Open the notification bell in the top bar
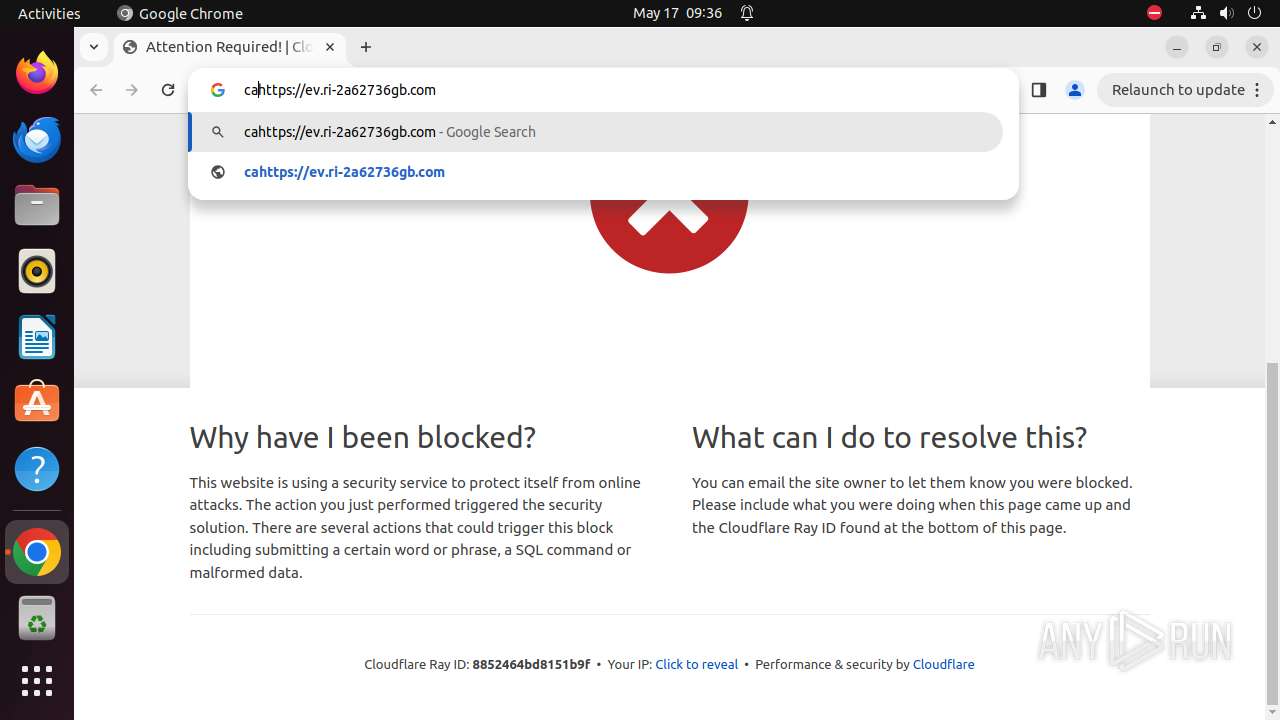 pos(747,13)
